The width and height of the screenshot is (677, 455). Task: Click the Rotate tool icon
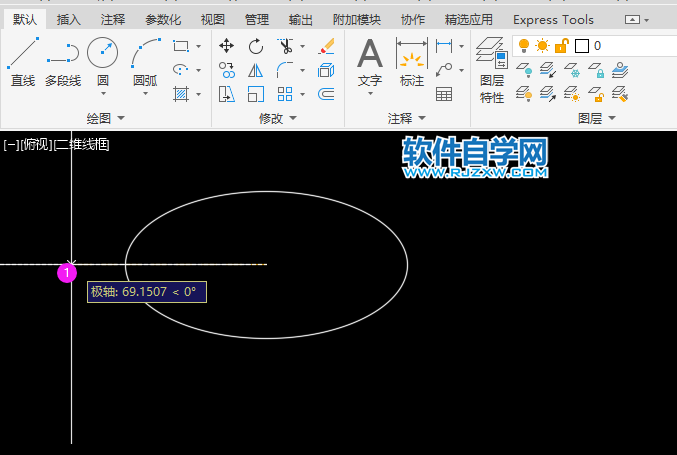click(x=256, y=46)
